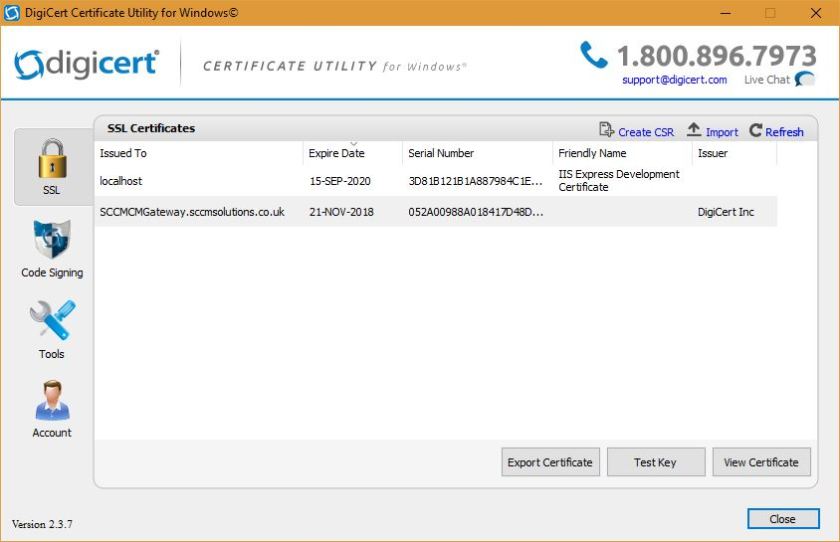Image resolution: width=840 pixels, height=542 pixels.
Task: Sort by Issuer column header
Action: [x=713, y=154]
